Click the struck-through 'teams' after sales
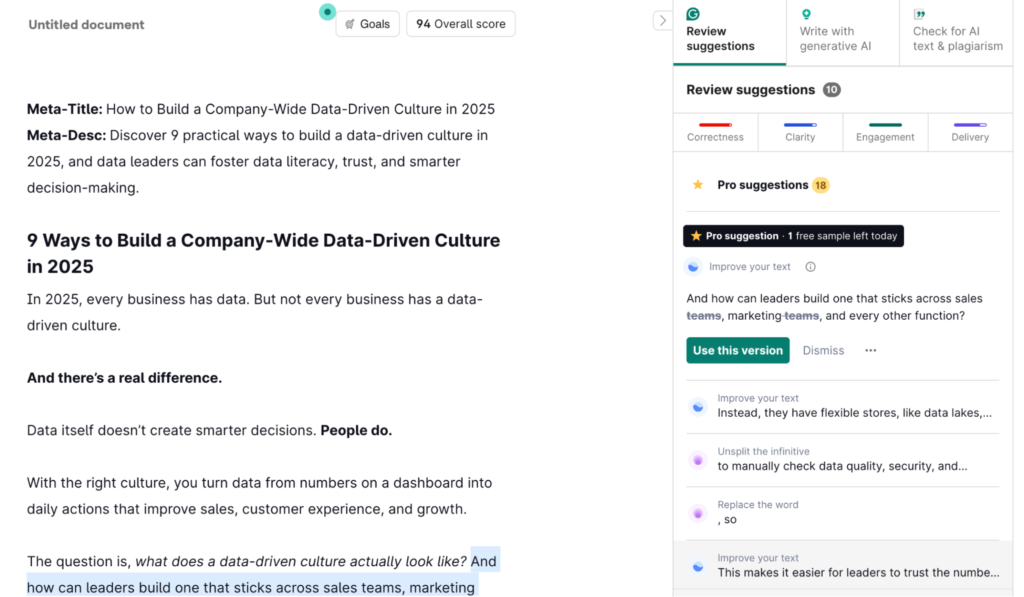Viewport: 1024px width, 597px height. coord(703,316)
